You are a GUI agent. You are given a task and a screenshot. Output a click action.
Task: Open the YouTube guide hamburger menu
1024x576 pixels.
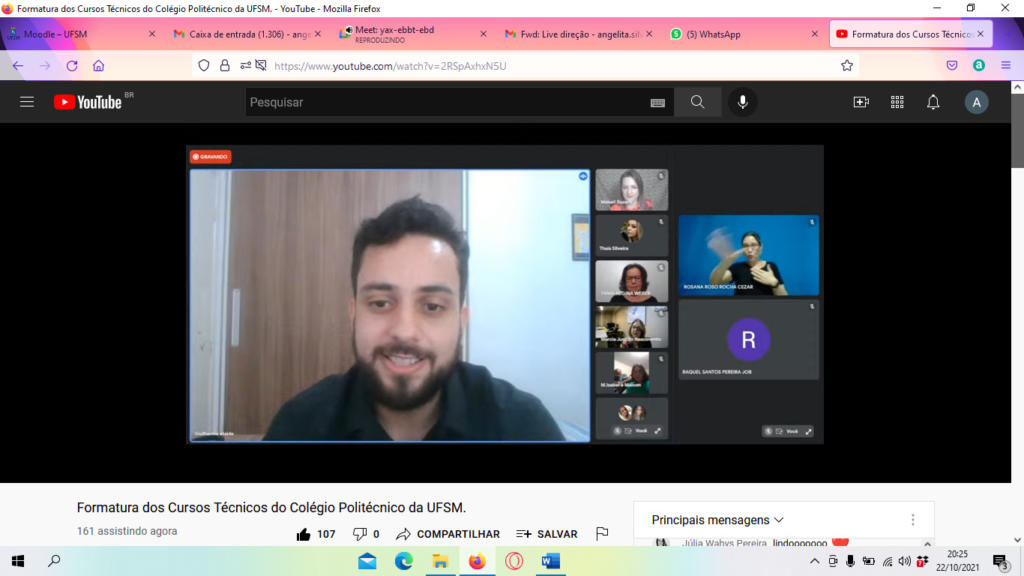pos(27,102)
